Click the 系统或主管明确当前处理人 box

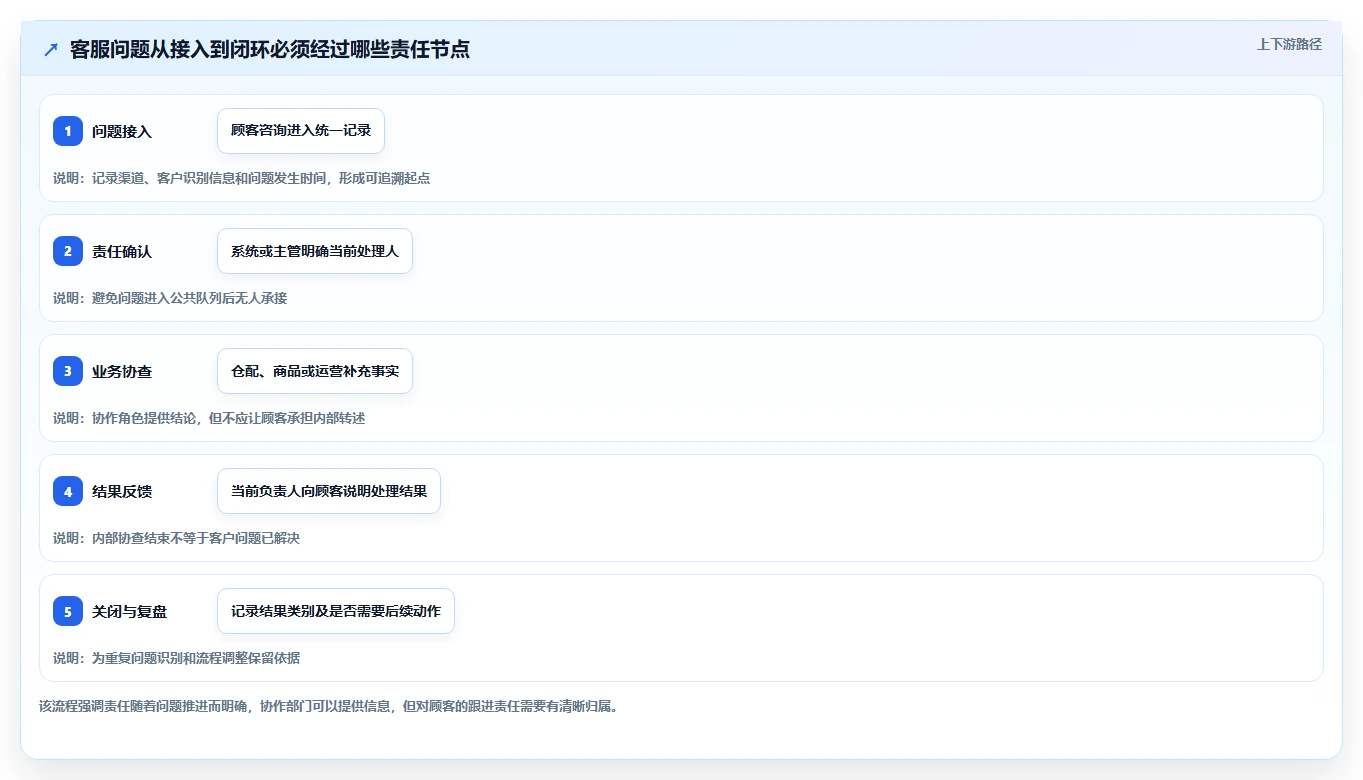[315, 251]
